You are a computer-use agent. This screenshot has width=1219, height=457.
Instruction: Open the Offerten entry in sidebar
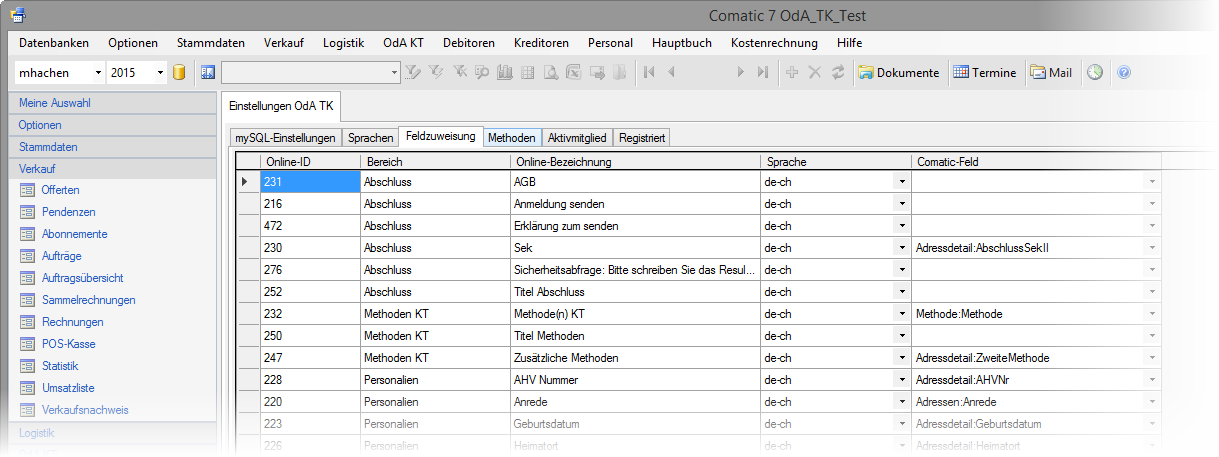coord(60,190)
